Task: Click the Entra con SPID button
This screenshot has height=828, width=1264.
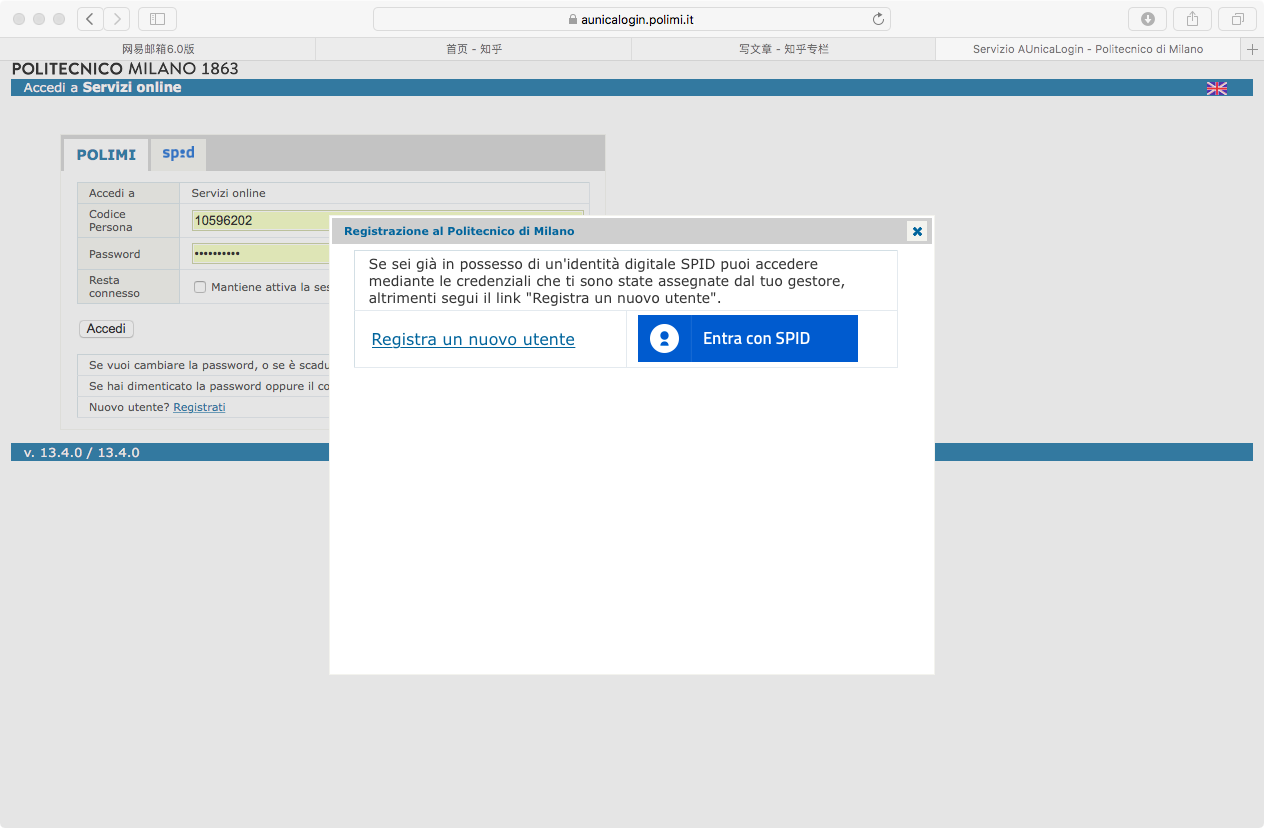Action: point(748,338)
